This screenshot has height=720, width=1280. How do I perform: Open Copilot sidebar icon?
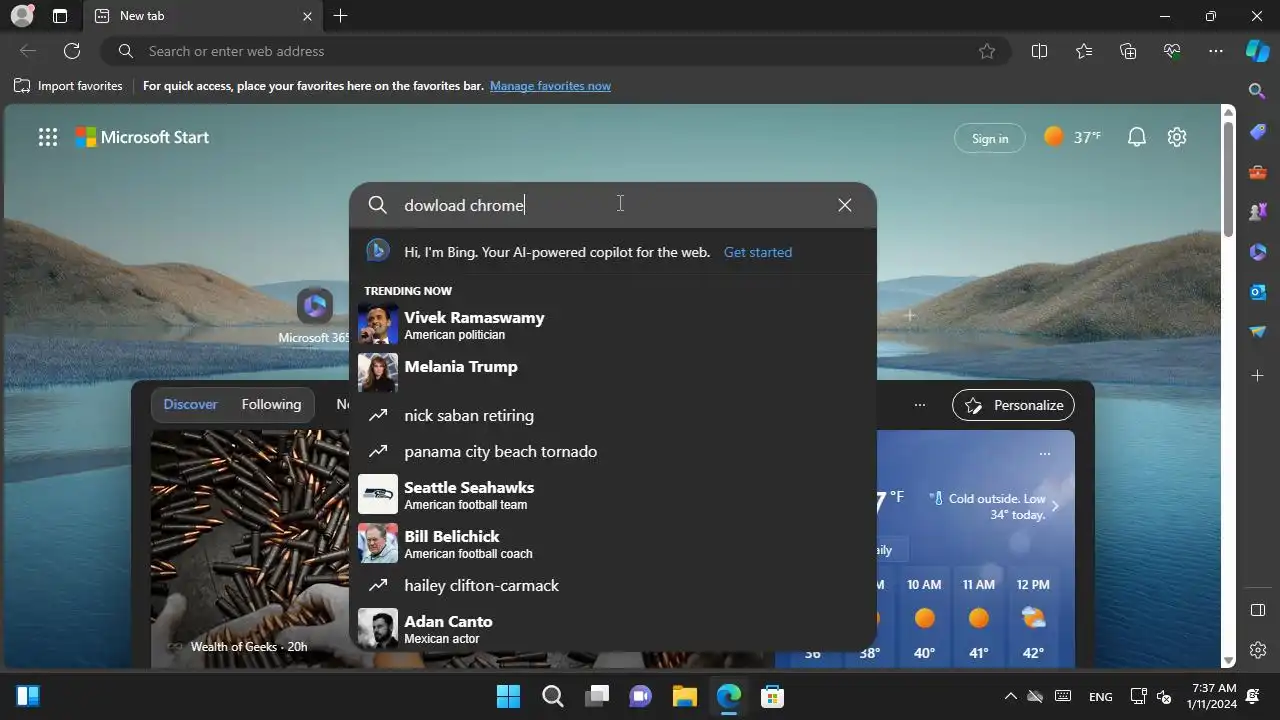[x=1257, y=51]
